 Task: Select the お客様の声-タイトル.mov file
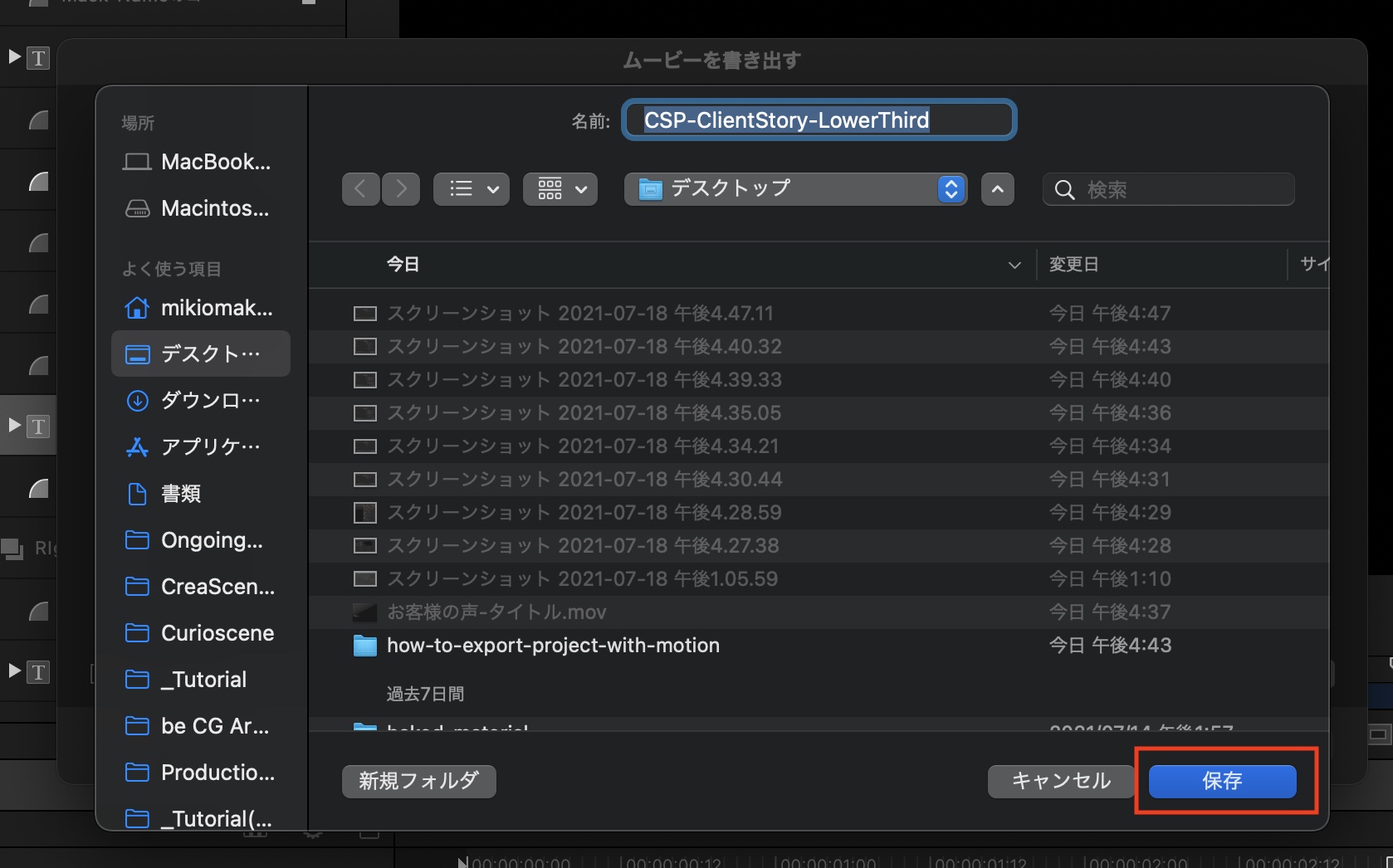click(x=819, y=612)
